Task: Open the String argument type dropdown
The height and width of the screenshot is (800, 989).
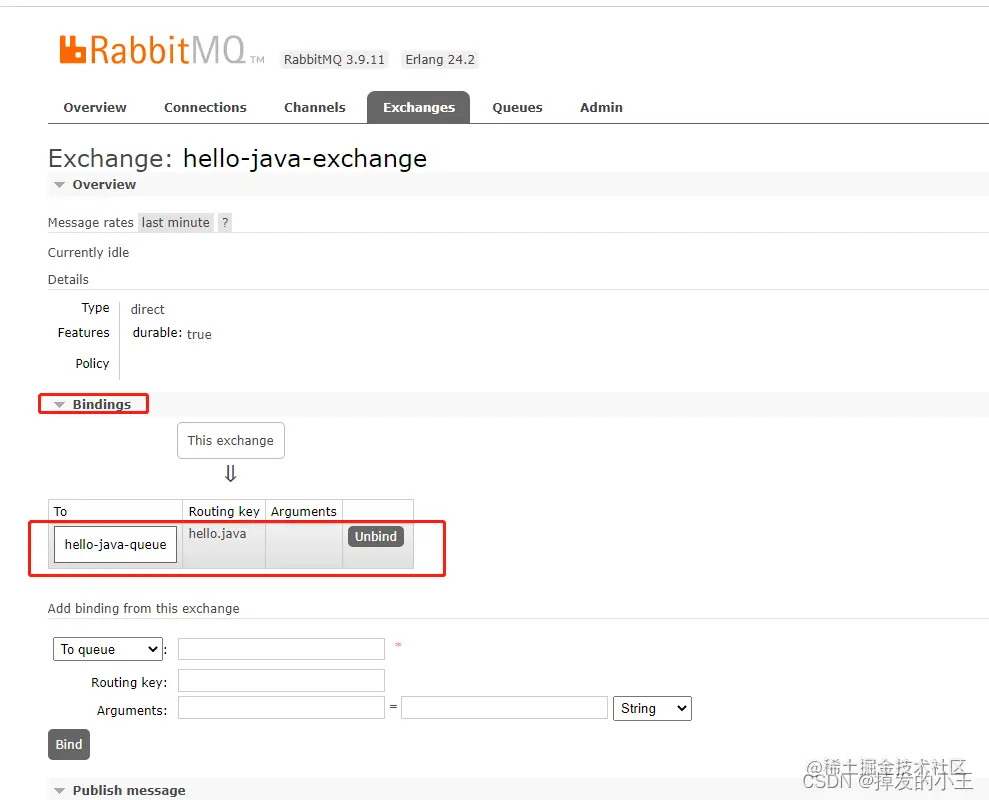Action: 652,708
